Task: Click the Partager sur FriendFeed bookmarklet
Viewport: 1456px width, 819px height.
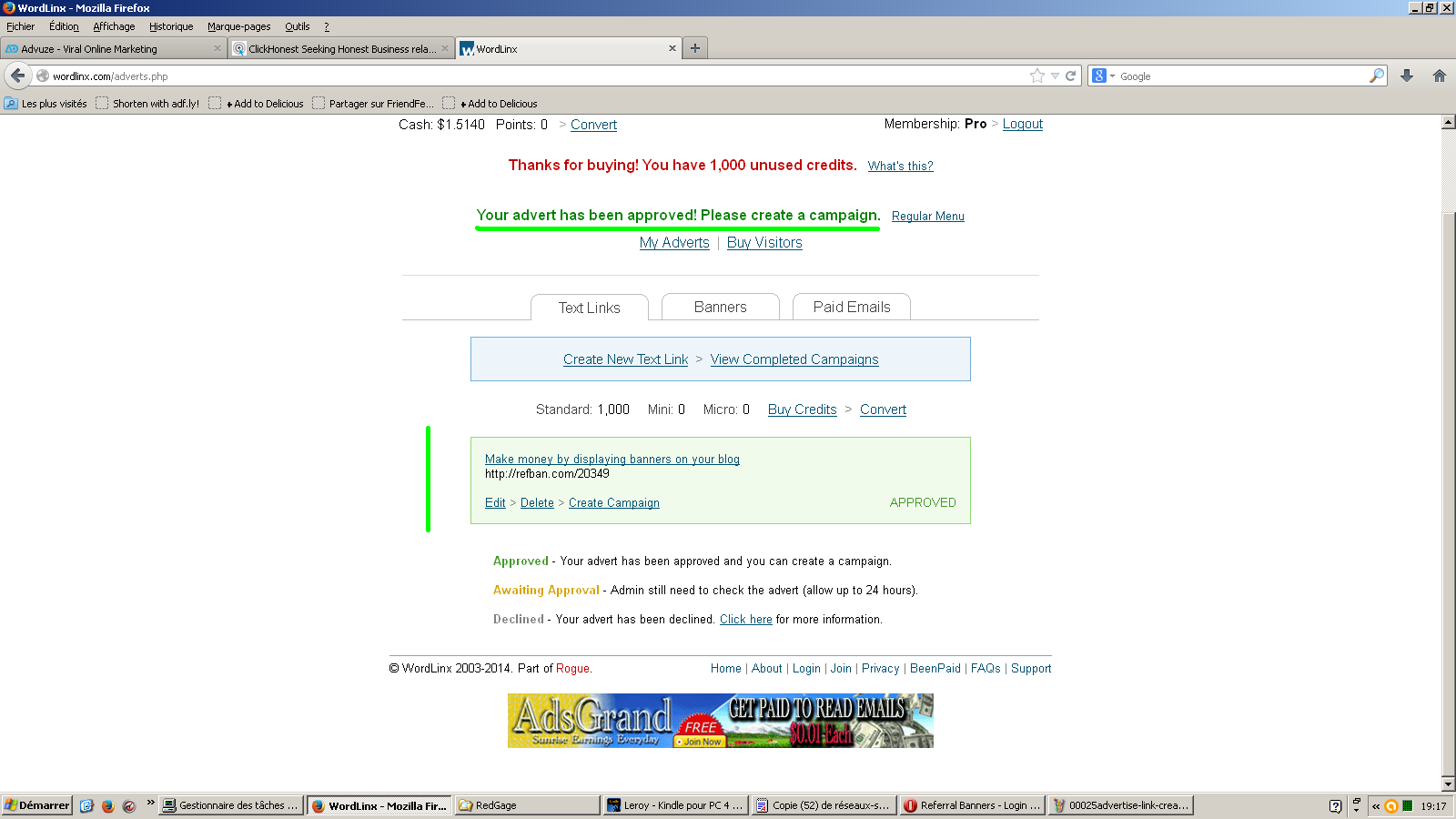Action: point(373,104)
